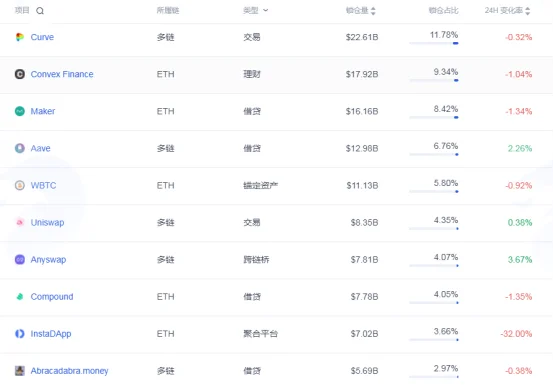
Task: Click the -32.00% change for InstaDApp
Action: [x=516, y=334]
